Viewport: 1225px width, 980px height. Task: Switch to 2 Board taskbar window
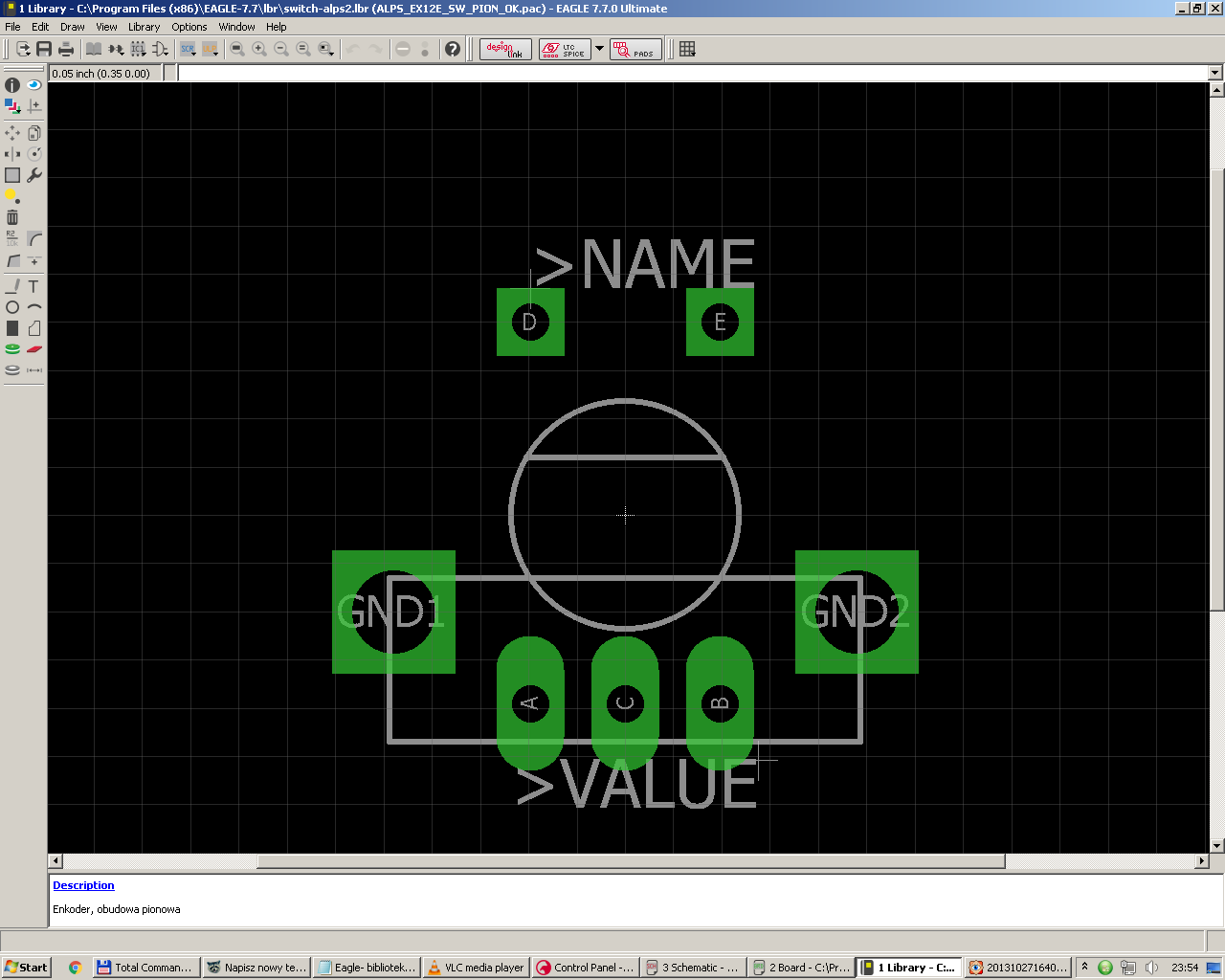pos(801,968)
